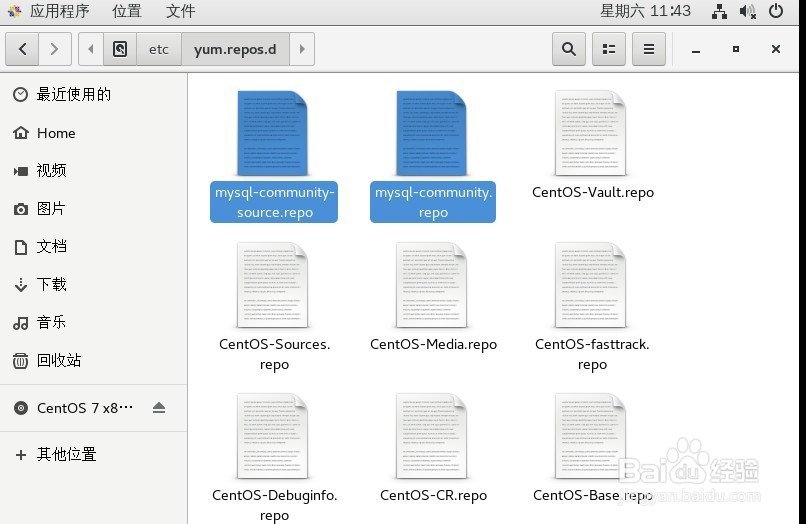The image size is (806, 524).
Task: Maximize the file manager window
Action: coord(736,49)
